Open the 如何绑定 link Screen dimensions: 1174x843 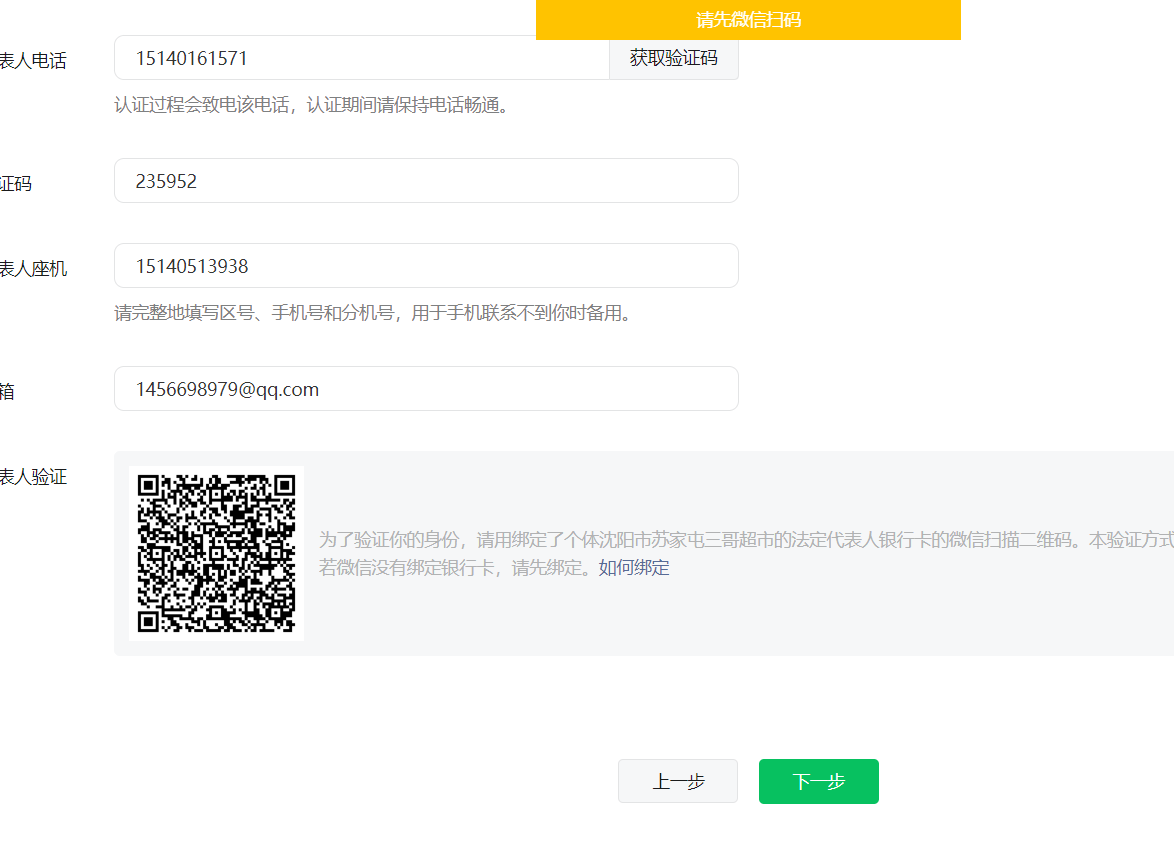(633, 567)
